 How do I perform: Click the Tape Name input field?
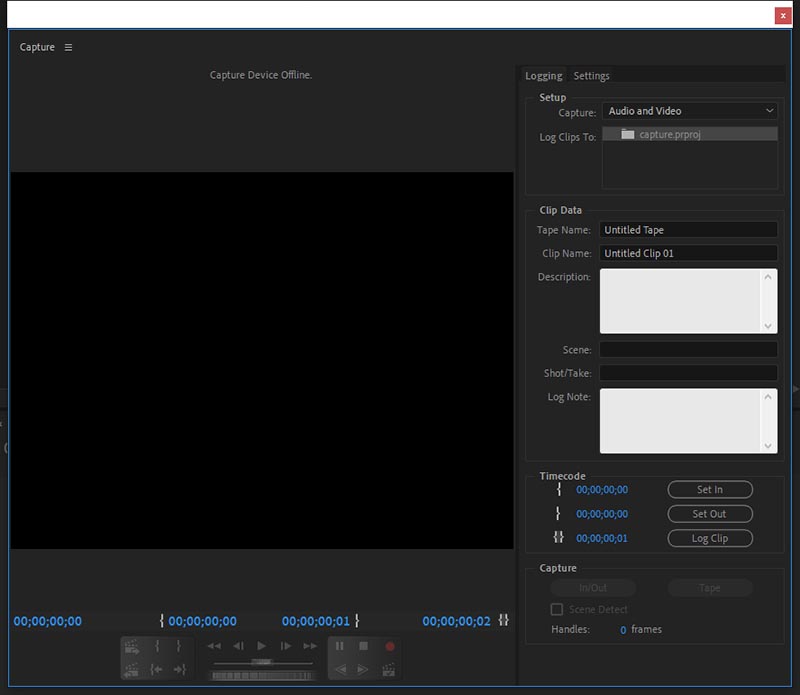point(689,230)
